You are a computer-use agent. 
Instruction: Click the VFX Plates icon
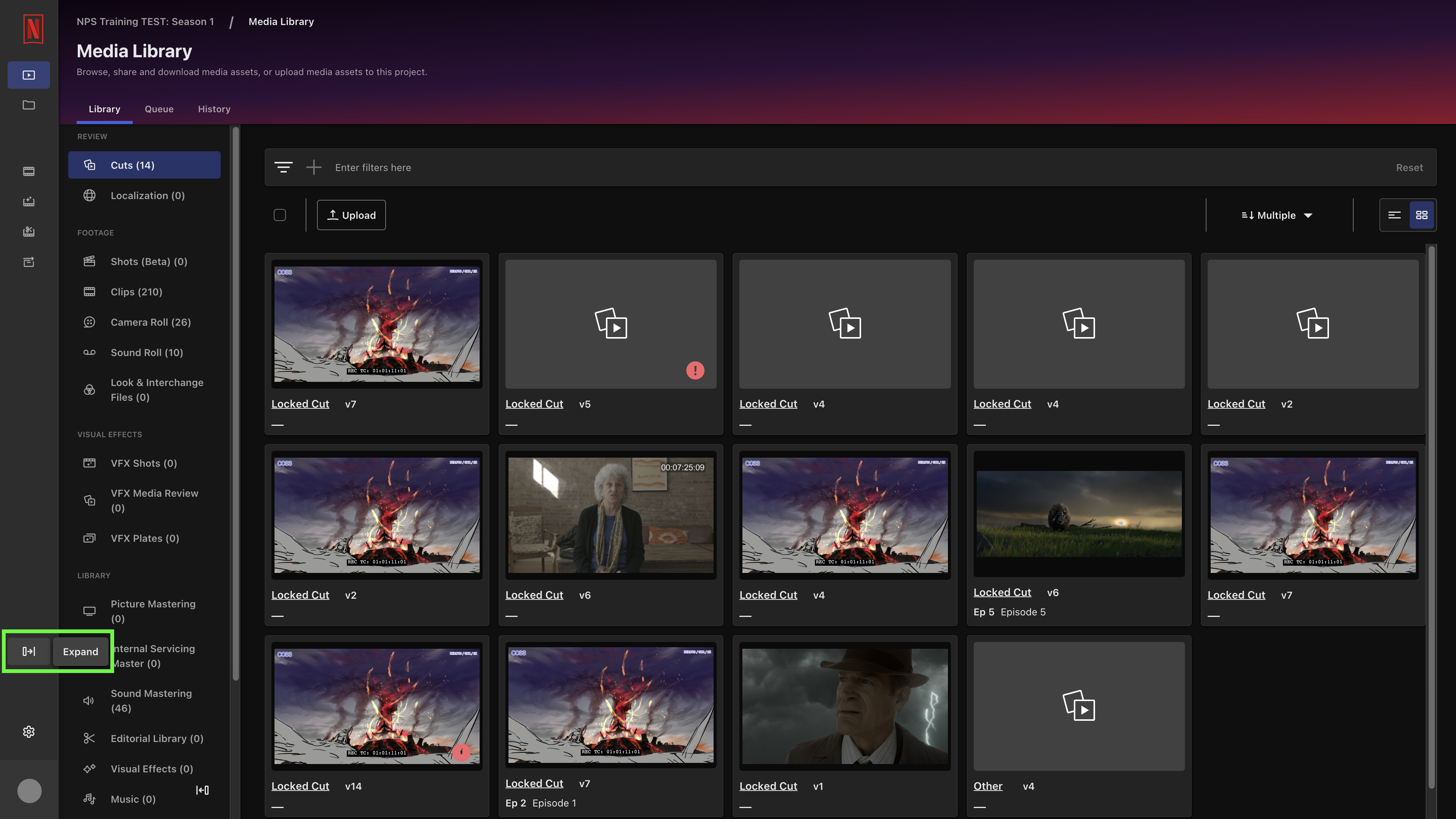(x=89, y=539)
